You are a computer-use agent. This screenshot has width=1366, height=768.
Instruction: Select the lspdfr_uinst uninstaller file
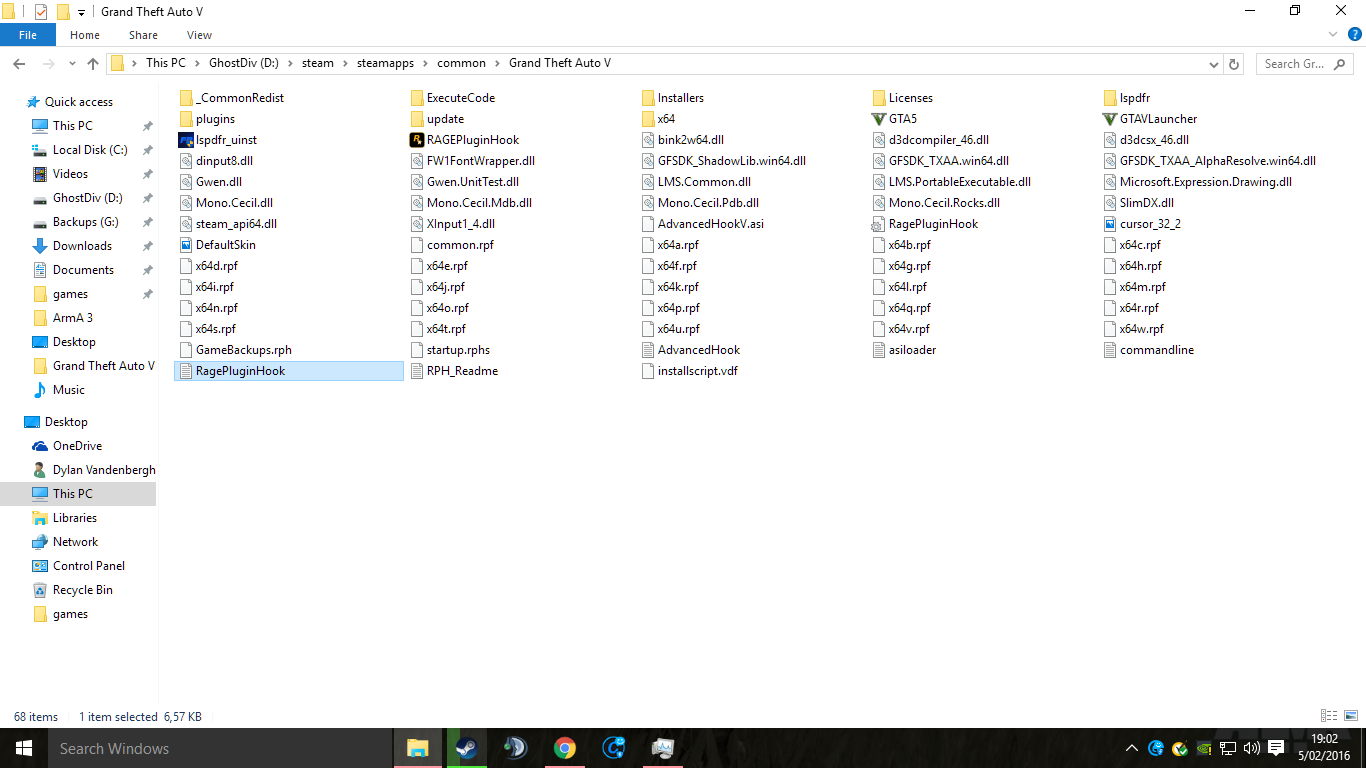(218, 140)
